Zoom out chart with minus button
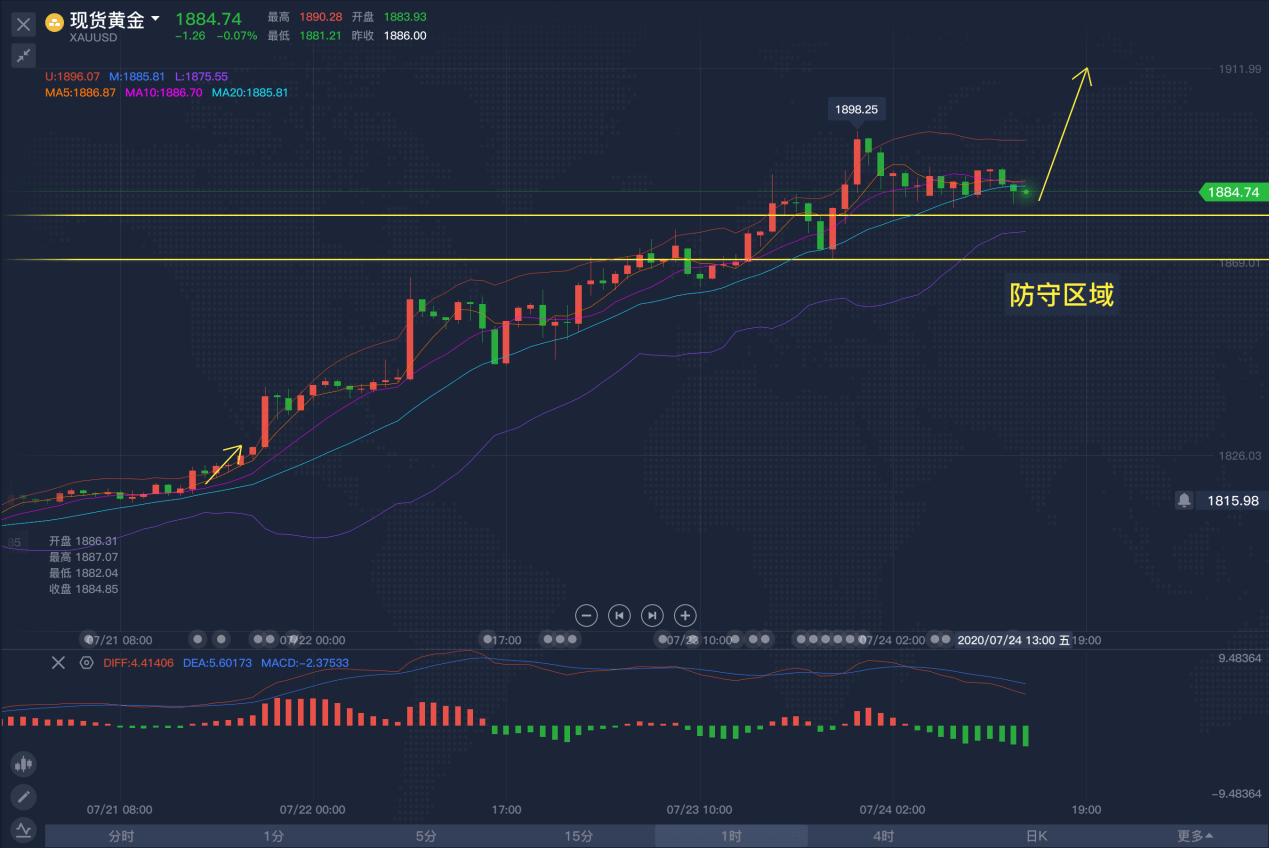This screenshot has height=848, width=1269. tap(587, 615)
